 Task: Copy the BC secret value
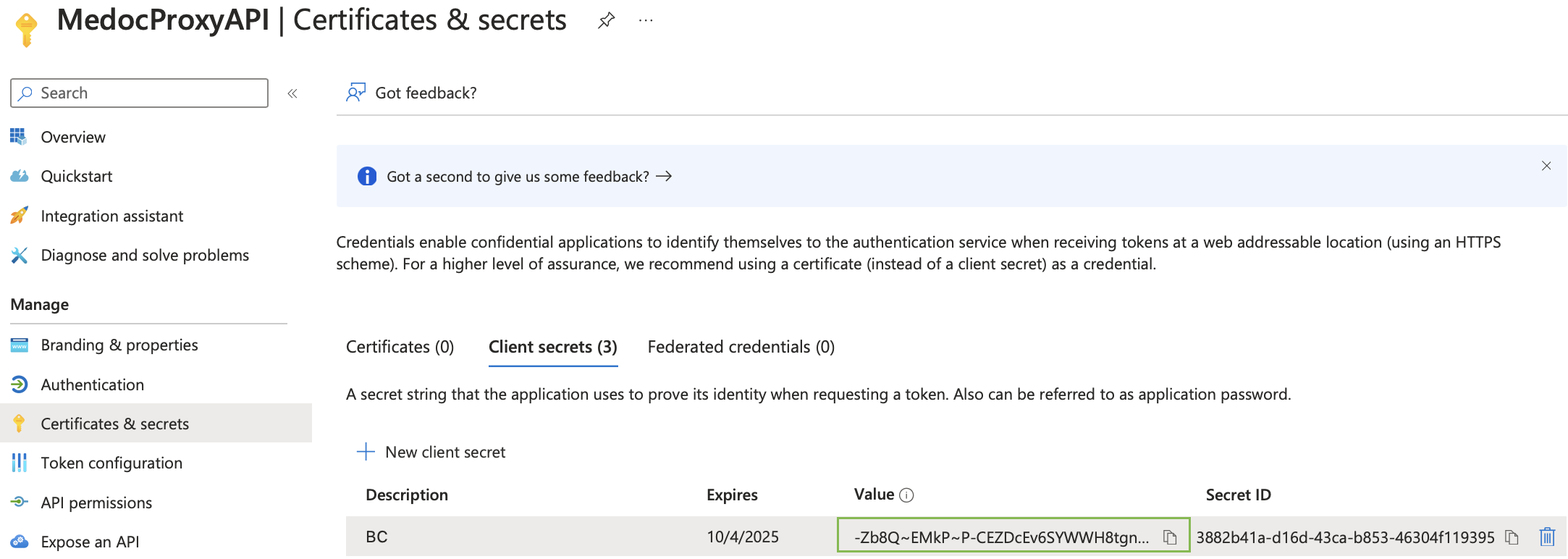(1169, 537)
